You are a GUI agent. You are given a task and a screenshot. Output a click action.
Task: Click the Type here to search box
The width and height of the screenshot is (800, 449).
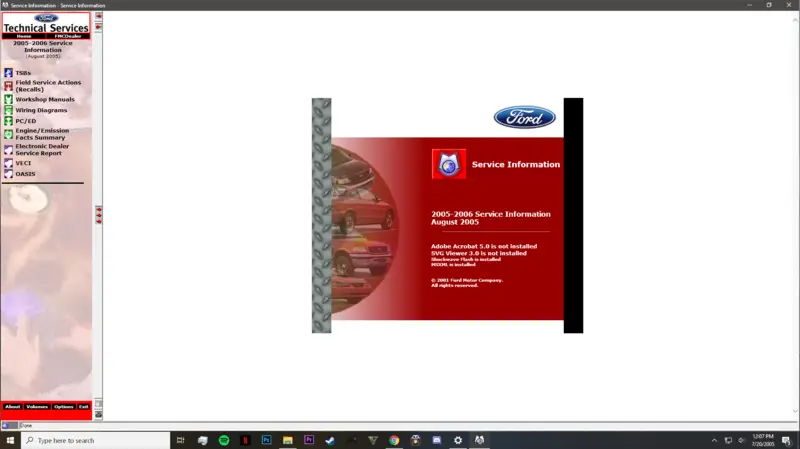point(95,440)
